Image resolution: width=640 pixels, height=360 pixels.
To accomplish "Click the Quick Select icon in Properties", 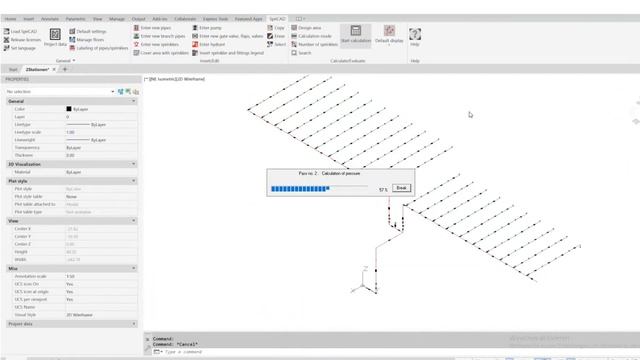I will pos(136,92).
